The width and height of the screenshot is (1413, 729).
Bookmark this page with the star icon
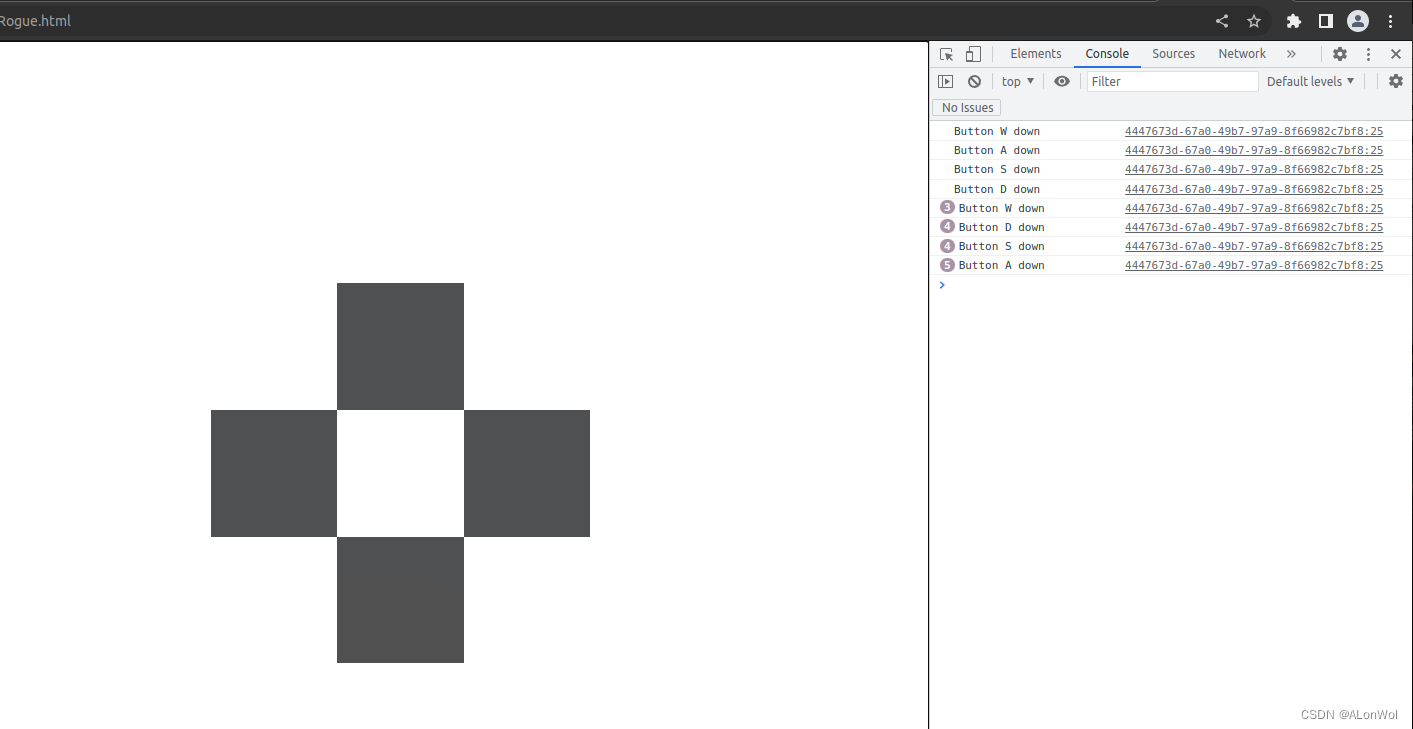point(1254,21)
